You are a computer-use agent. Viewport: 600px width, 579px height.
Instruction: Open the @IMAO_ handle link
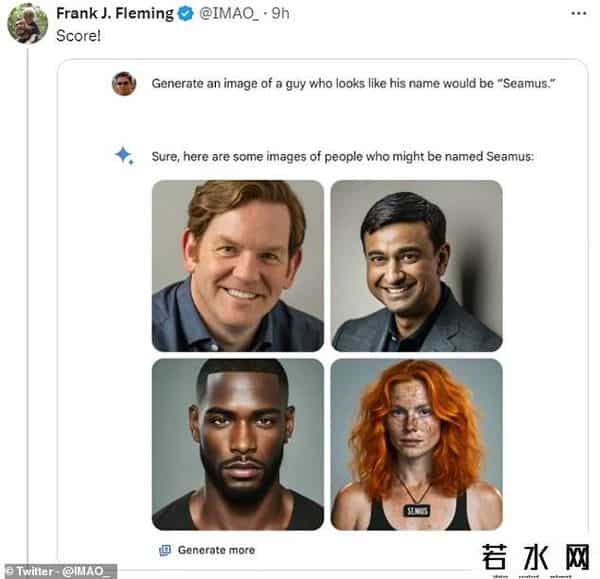(x=229, y=14)
